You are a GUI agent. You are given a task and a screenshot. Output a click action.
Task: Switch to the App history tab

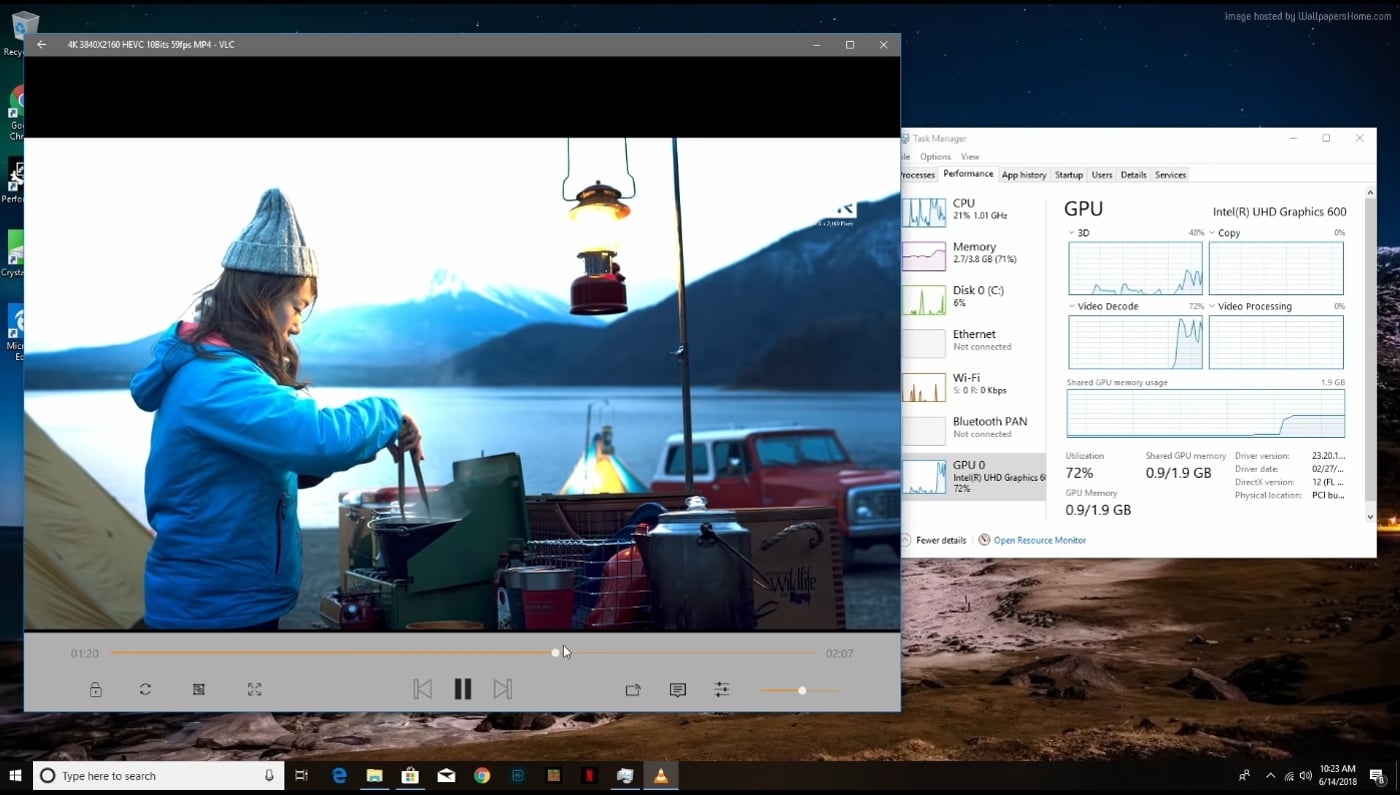pos(1023,175)
